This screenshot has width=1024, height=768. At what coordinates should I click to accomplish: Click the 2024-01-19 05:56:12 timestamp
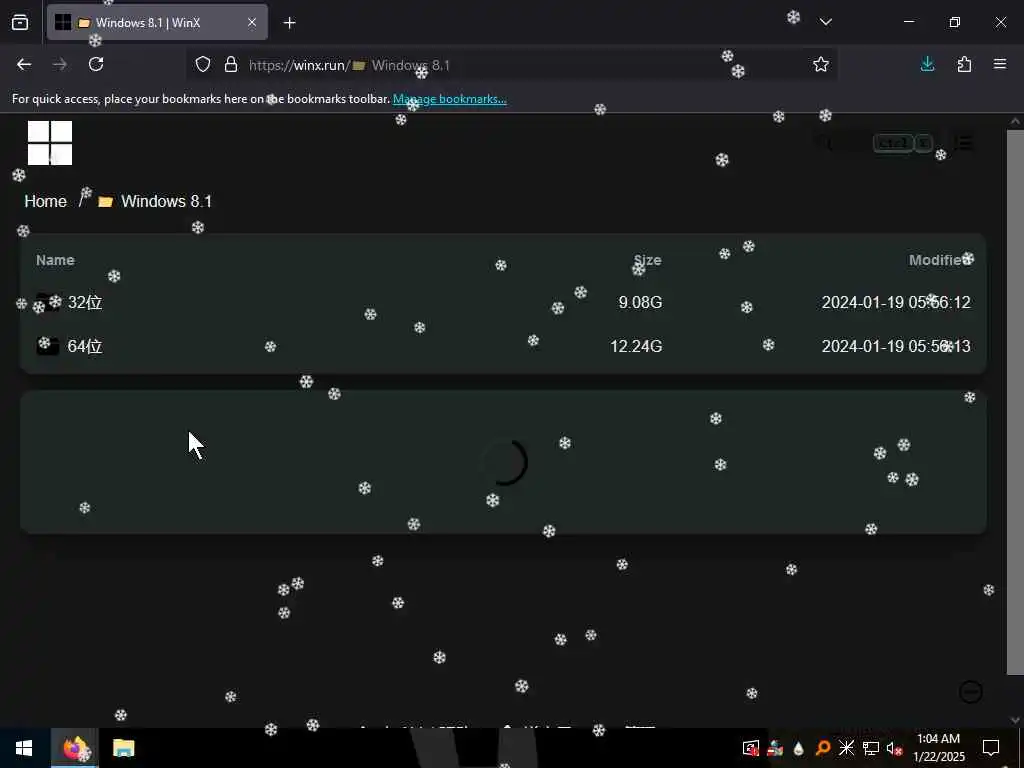896,302
